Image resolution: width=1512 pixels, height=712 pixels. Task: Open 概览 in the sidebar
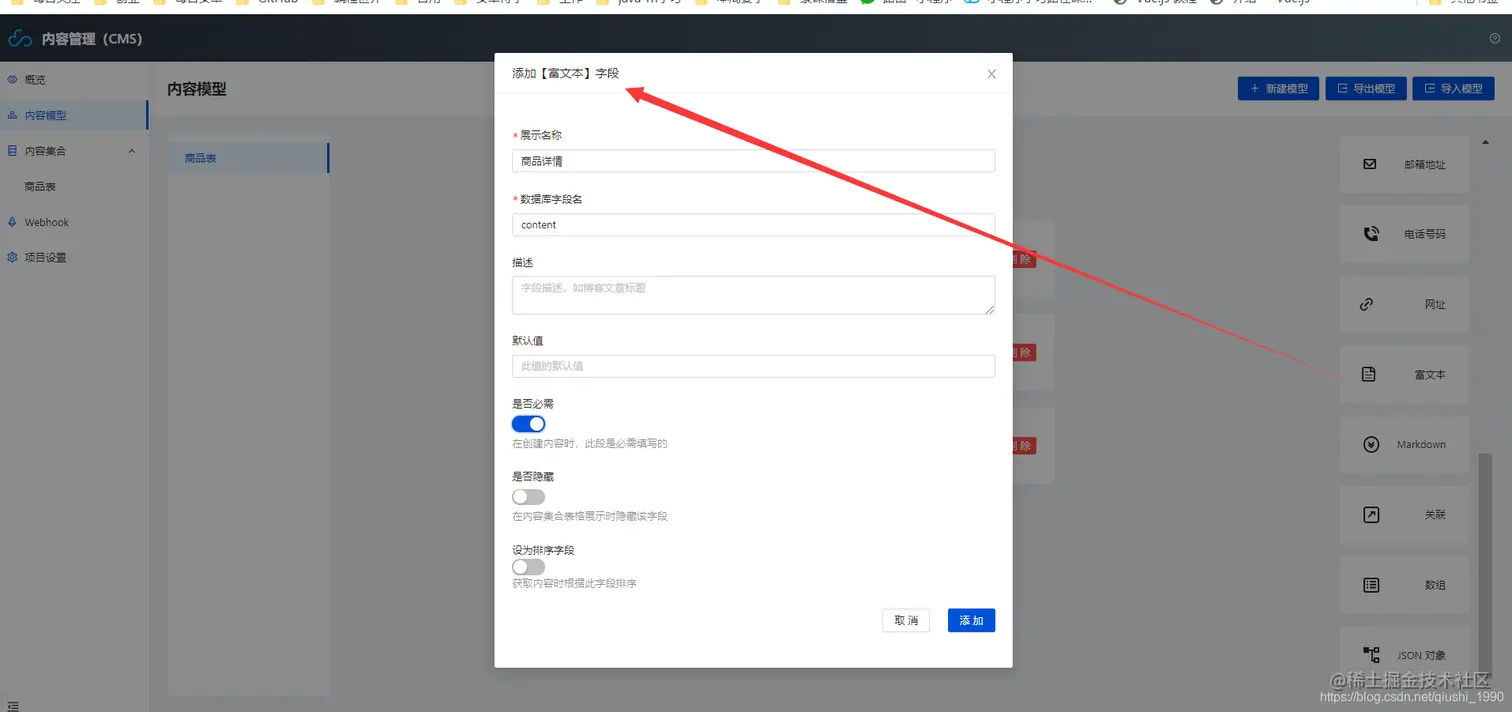(x=74, y=79)
